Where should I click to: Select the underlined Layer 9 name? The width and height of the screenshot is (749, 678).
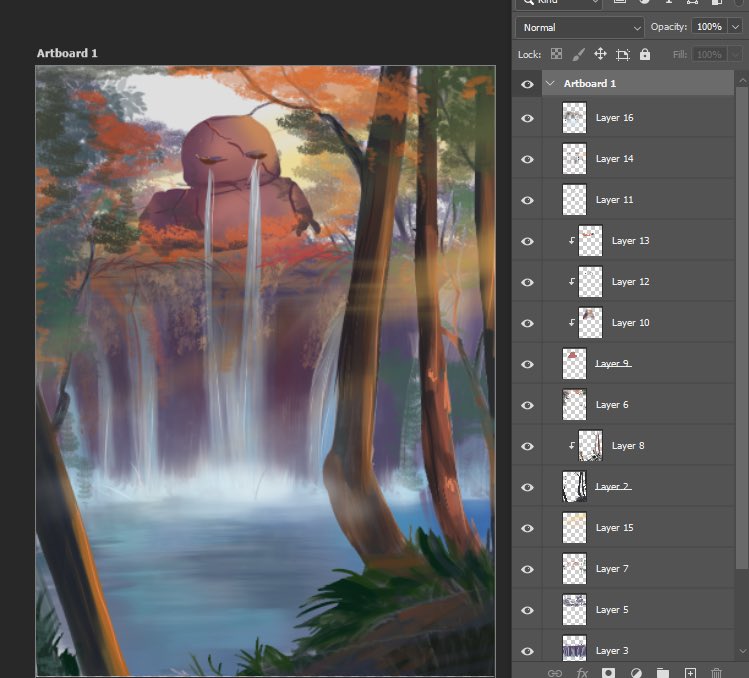click(613, 364)
